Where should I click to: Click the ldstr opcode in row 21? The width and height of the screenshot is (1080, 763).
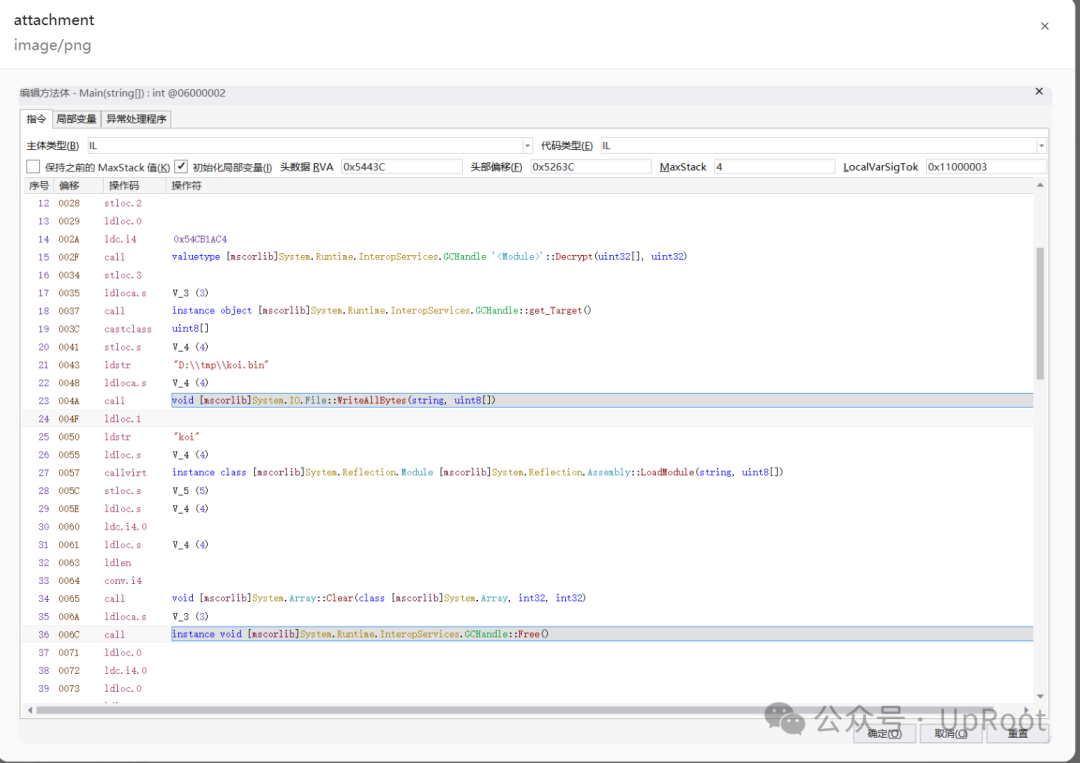(118, 365)
